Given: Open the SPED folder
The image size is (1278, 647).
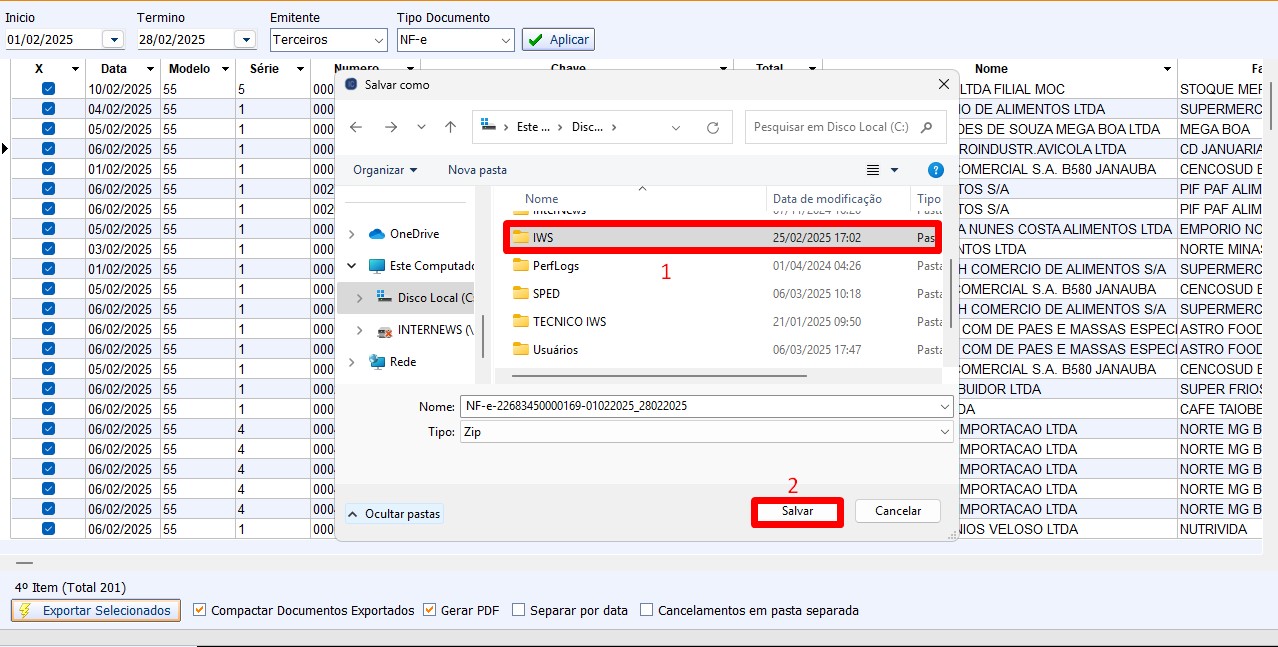Looking at the screenshot, I should [546, 294].
